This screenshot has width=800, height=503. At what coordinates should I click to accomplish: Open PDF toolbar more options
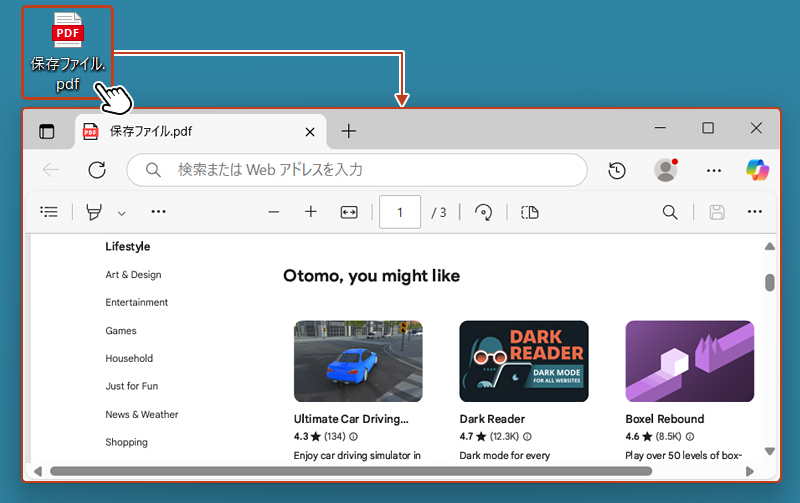pos(755,211)
